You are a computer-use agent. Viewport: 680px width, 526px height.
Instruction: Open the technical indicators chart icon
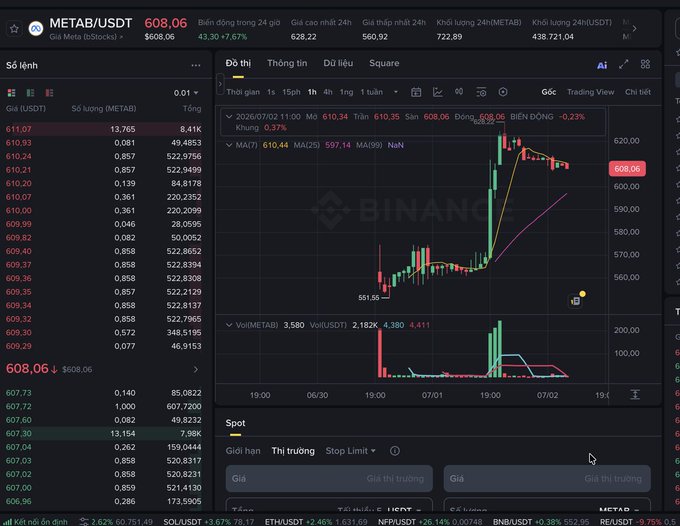coord(438,92)
